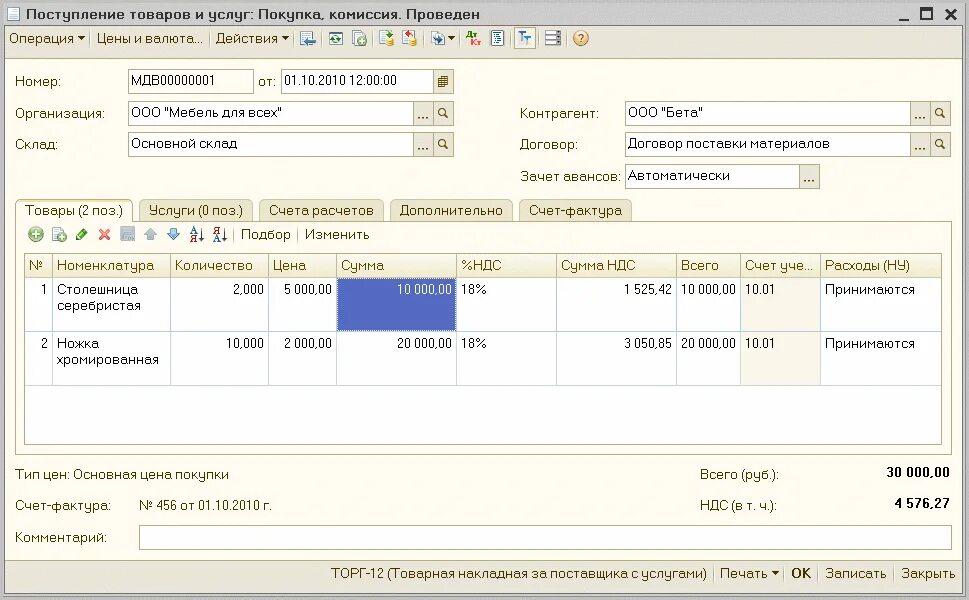Click the Номер field МДВ00000001
The height and width of the screenshot is (600, 969).
click(190, 81)
